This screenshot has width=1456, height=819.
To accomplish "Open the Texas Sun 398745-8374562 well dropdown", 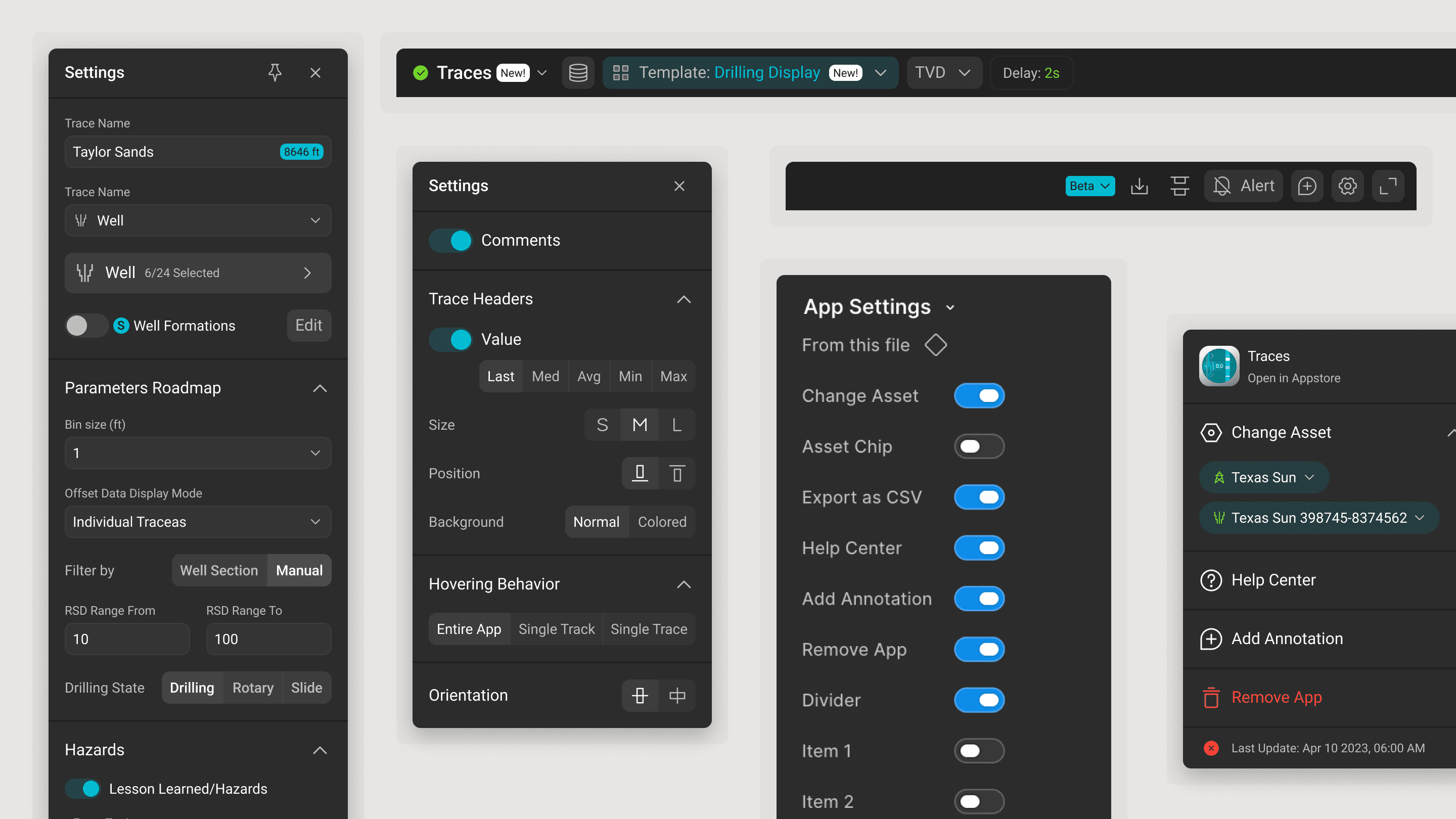I will (x=1318, y=518).
